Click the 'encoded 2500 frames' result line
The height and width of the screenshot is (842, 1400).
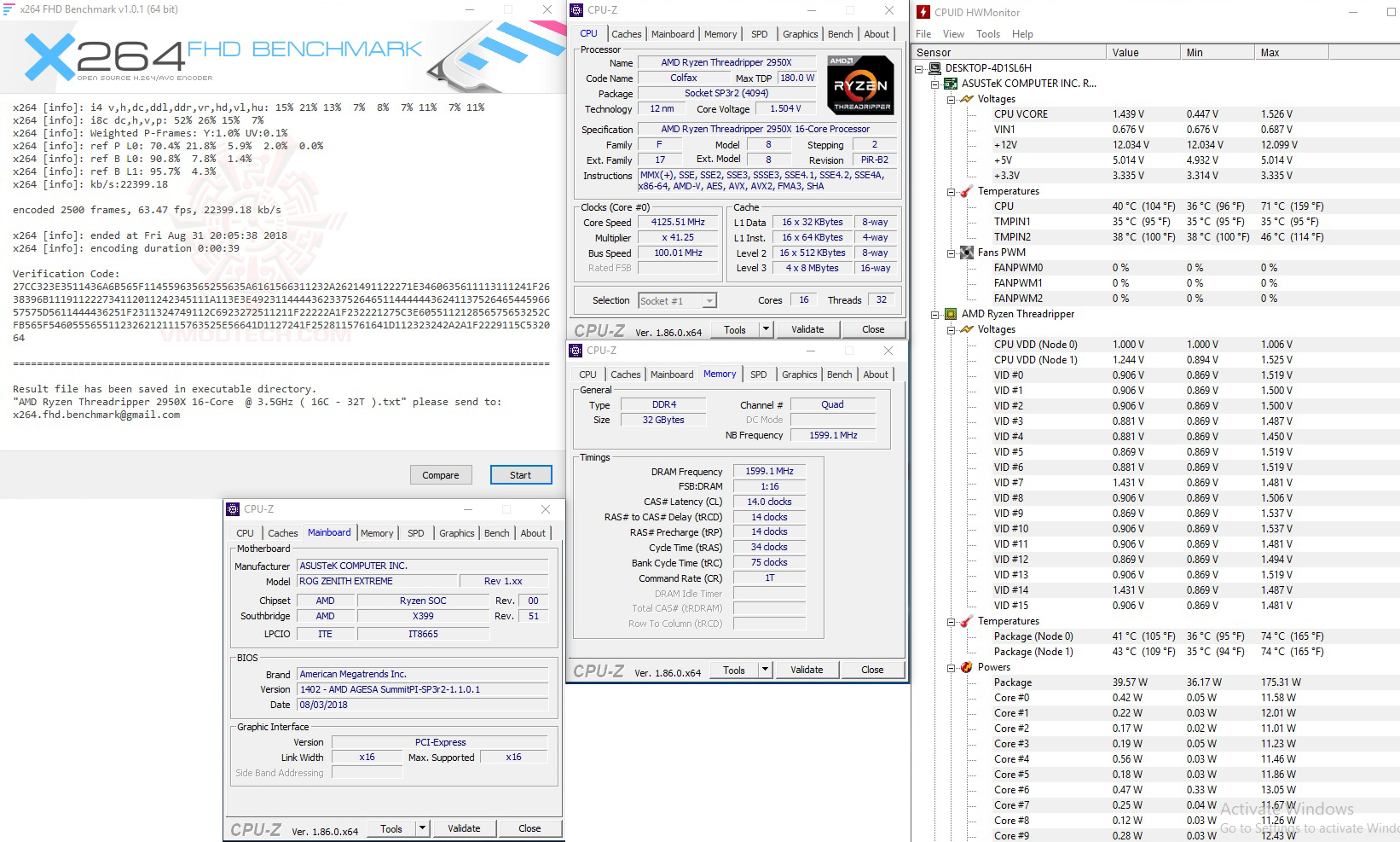point(147,210)
